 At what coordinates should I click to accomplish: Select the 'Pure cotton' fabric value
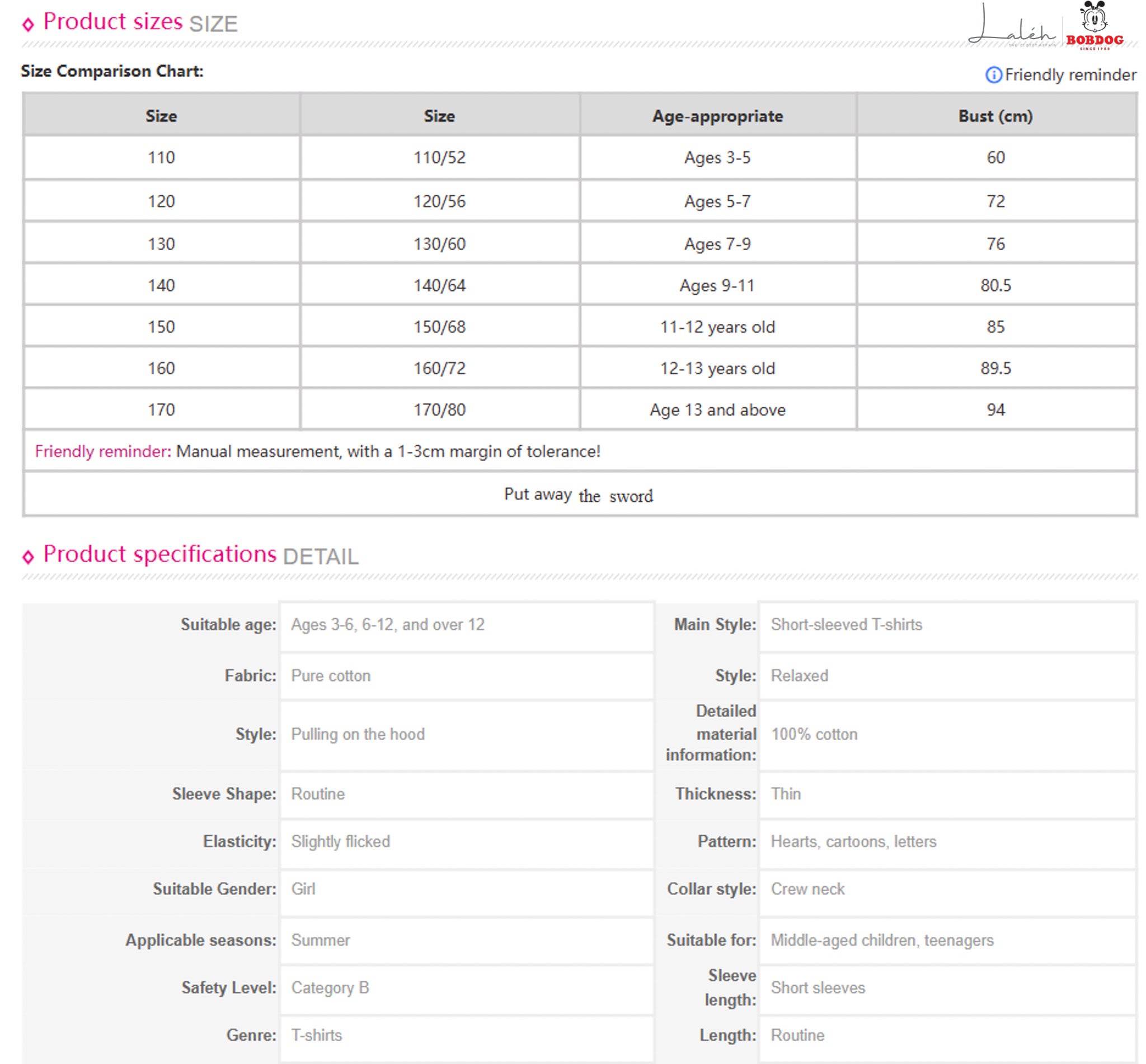click(x=331, y=675)
